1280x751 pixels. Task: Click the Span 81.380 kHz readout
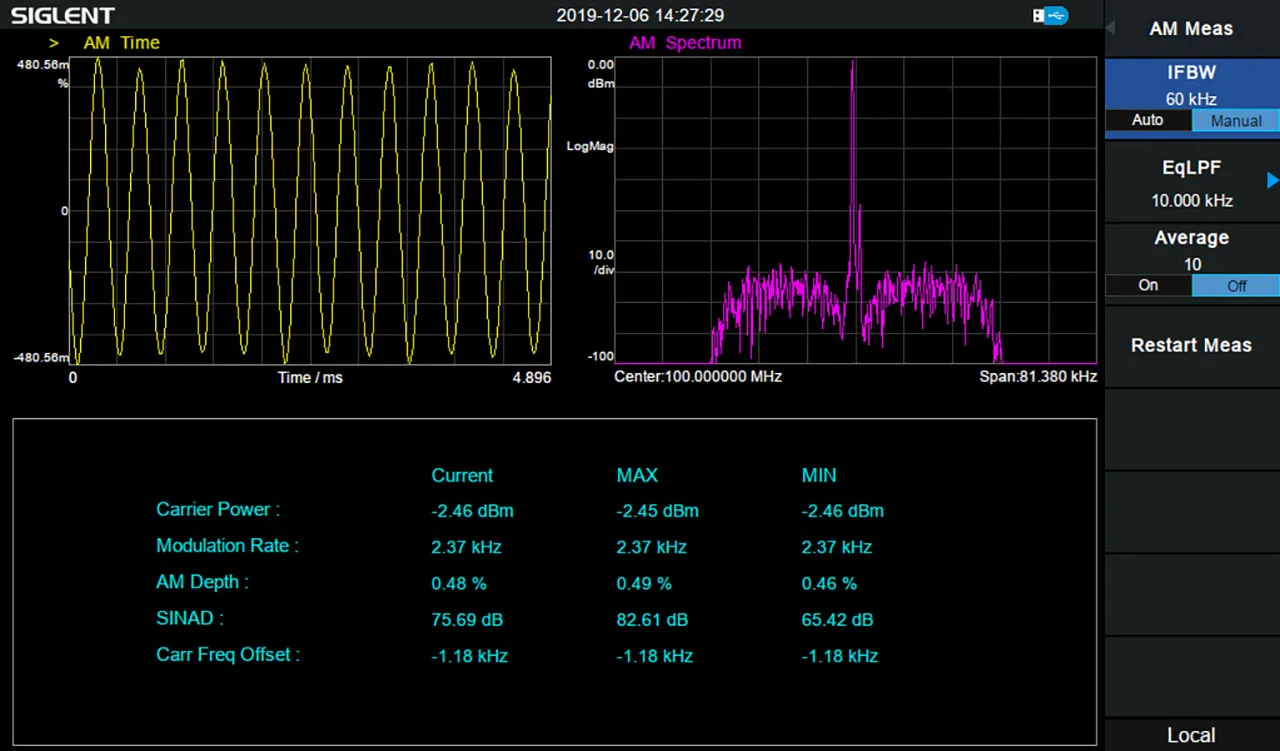coord(1038,377)
